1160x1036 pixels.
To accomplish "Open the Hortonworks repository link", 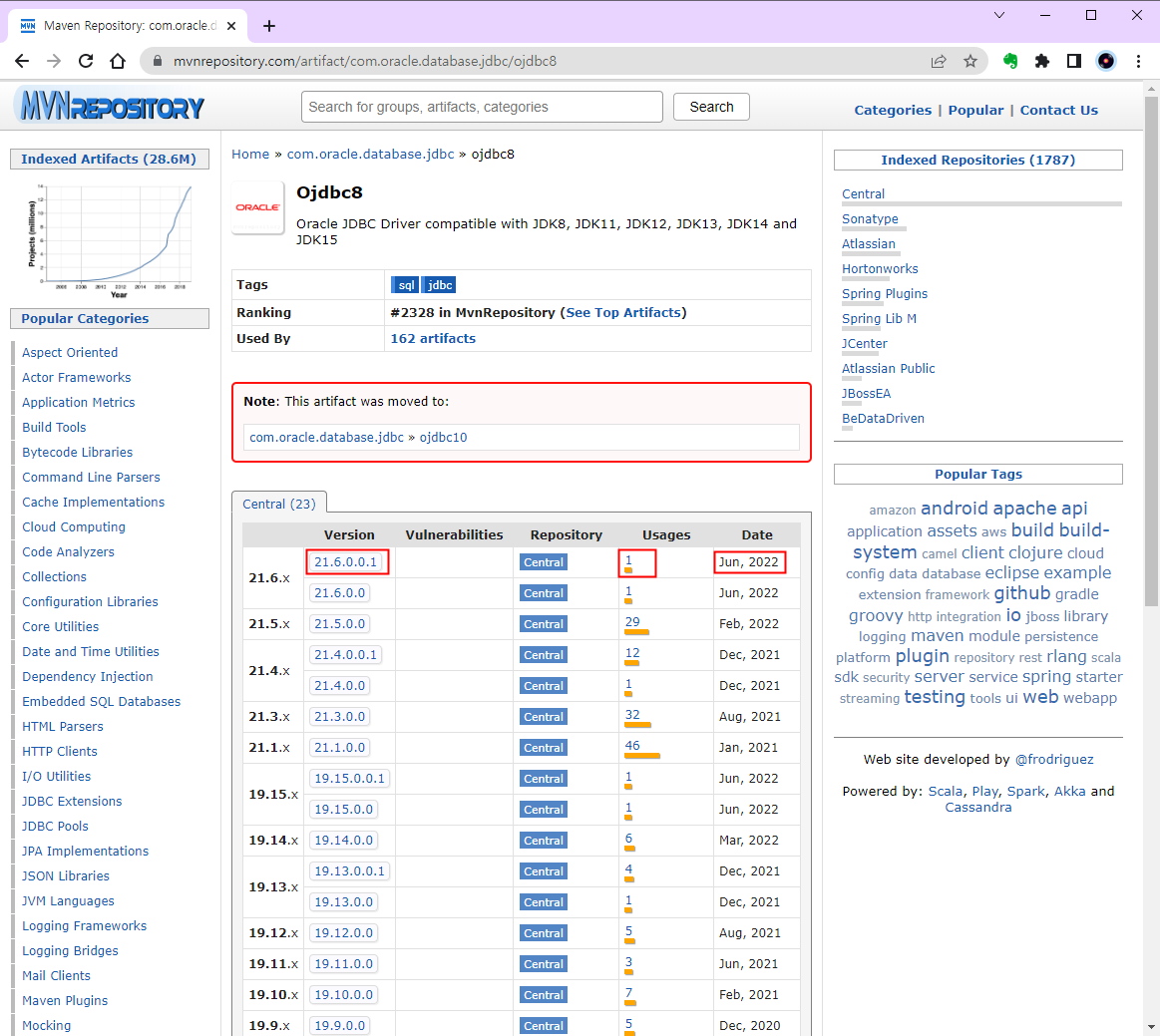I will pos(880,269).
